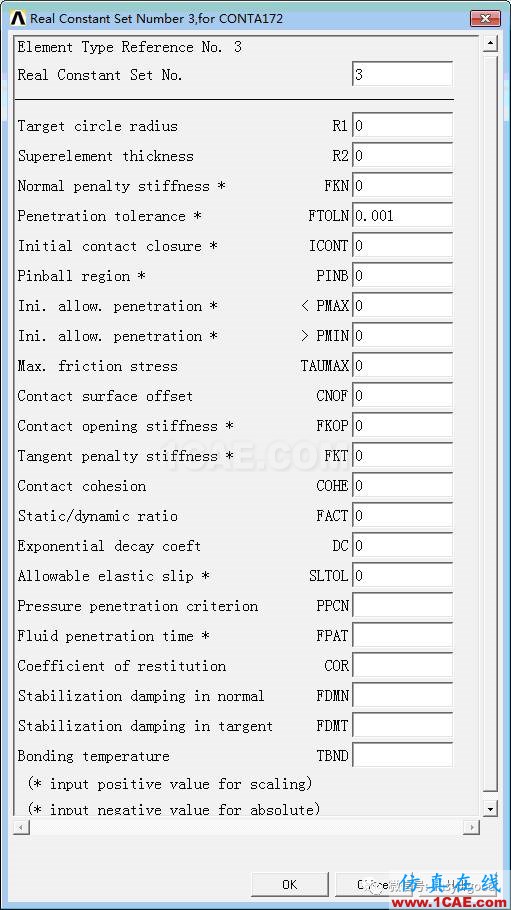Click the Cancel button
This screenshot has width=511, height=910.
click(373, 884)
